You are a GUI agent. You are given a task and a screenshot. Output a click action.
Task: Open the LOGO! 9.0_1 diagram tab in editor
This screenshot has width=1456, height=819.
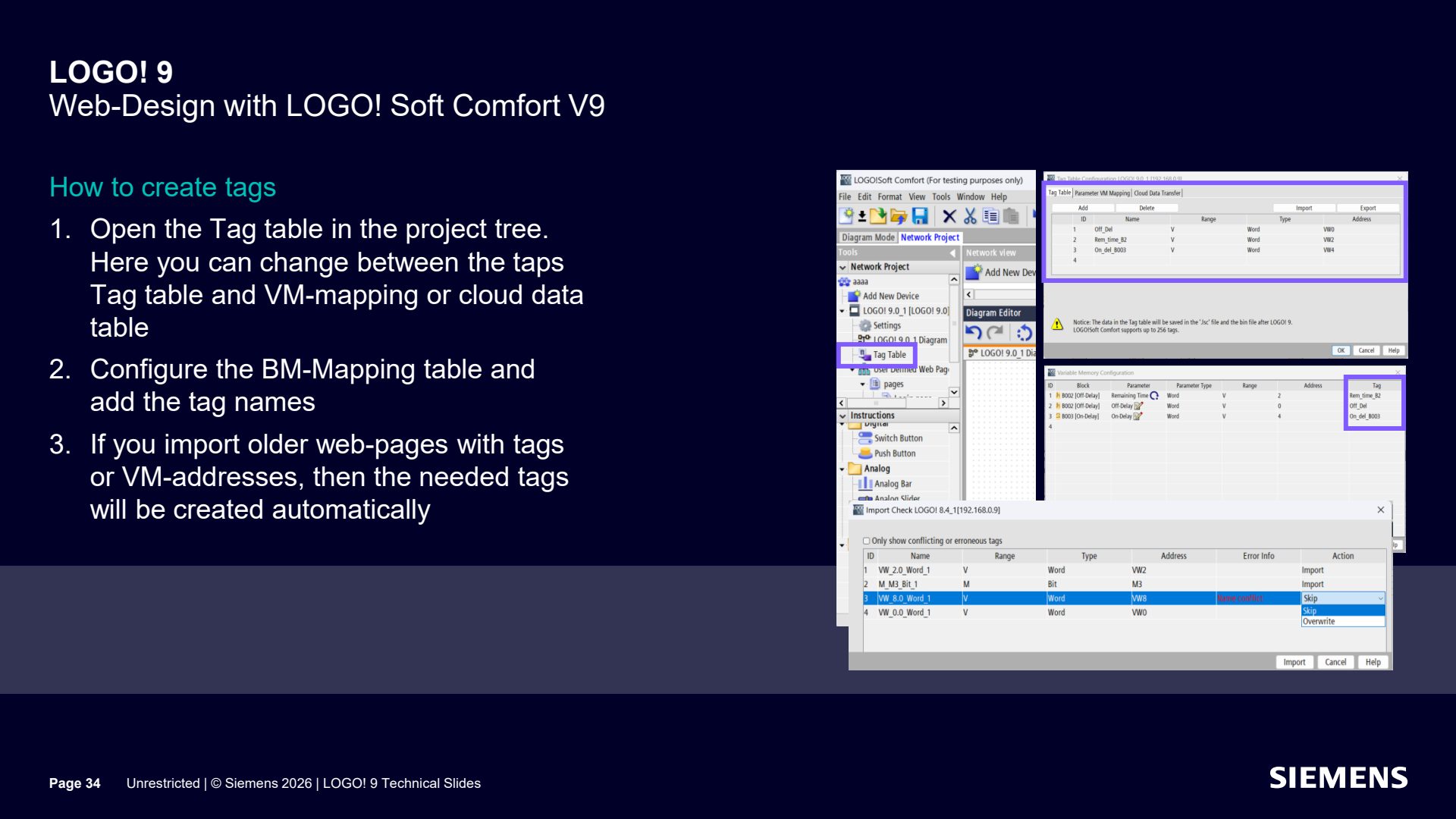pyautogui.click(x=1000, y=353)
